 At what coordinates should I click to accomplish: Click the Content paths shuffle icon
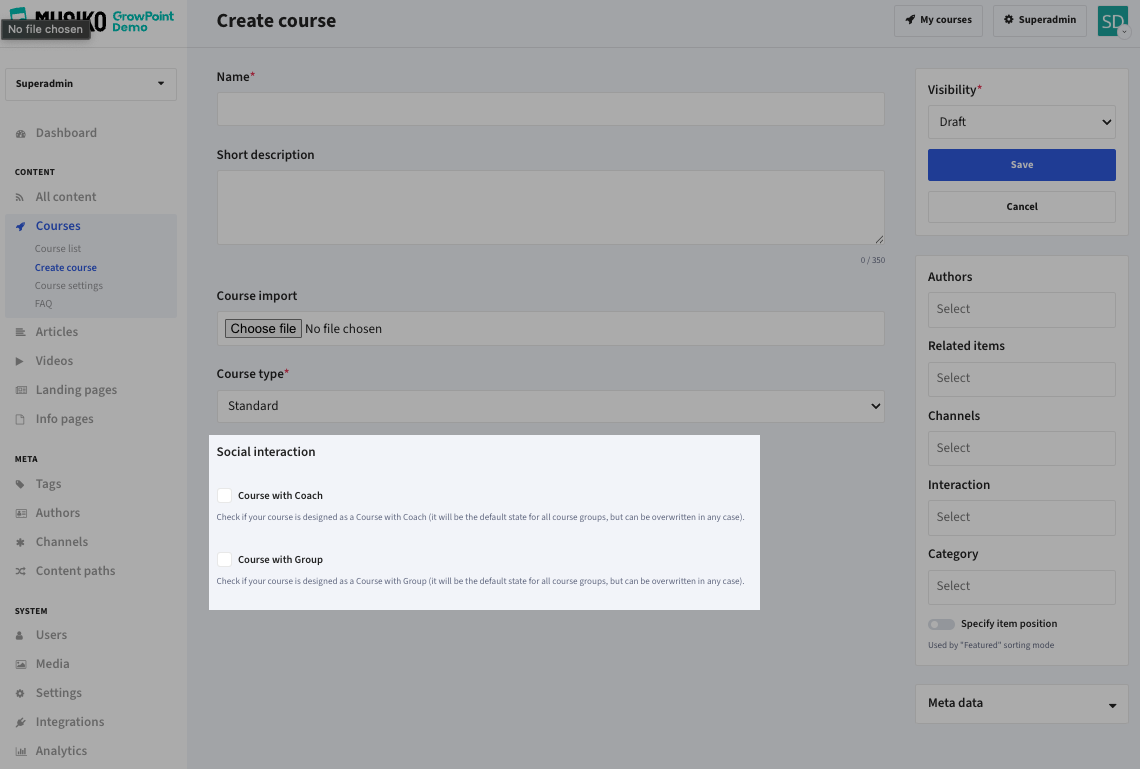coord(20,571)
